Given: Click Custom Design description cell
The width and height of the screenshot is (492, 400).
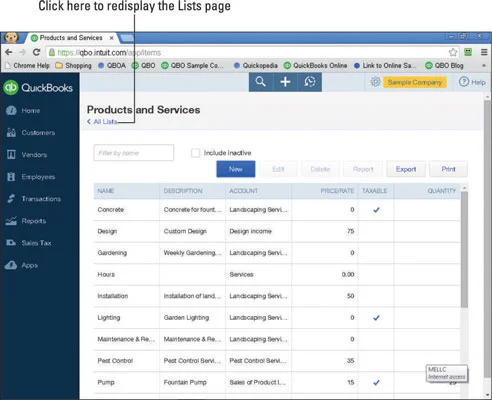Looking at the screenshot, I should pyautogui.click(x=185, y=231).
